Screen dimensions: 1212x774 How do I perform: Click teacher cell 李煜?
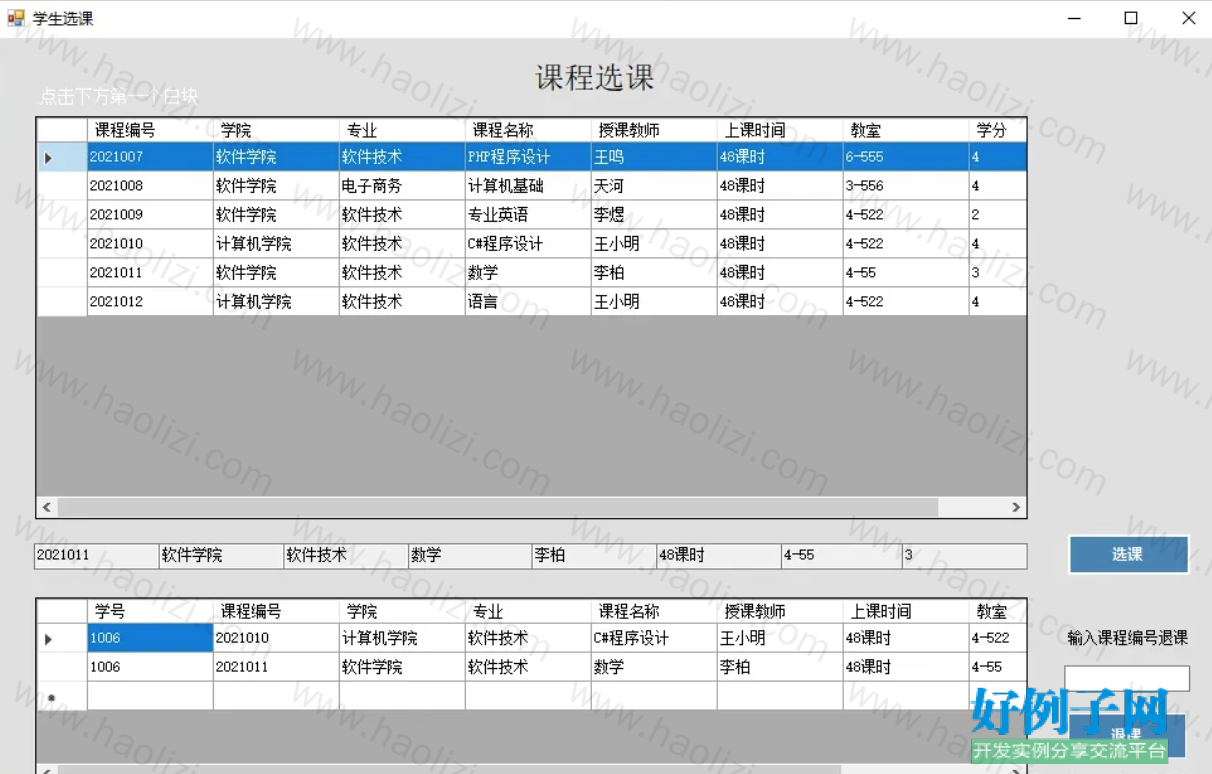tap(654, 215)
